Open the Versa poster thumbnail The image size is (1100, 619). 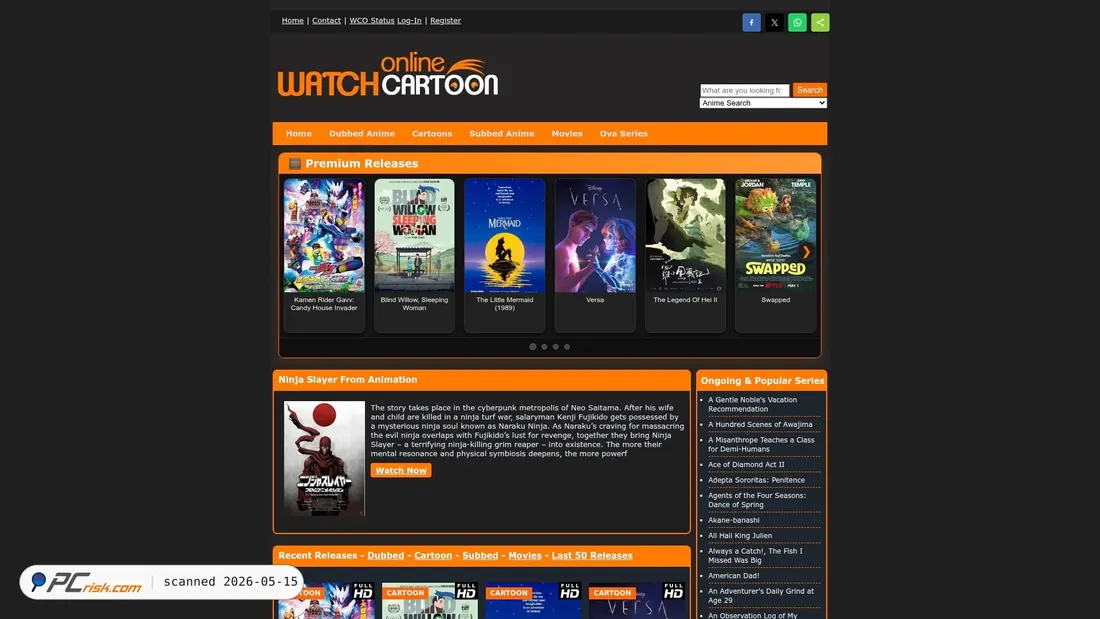click(595, 235)
